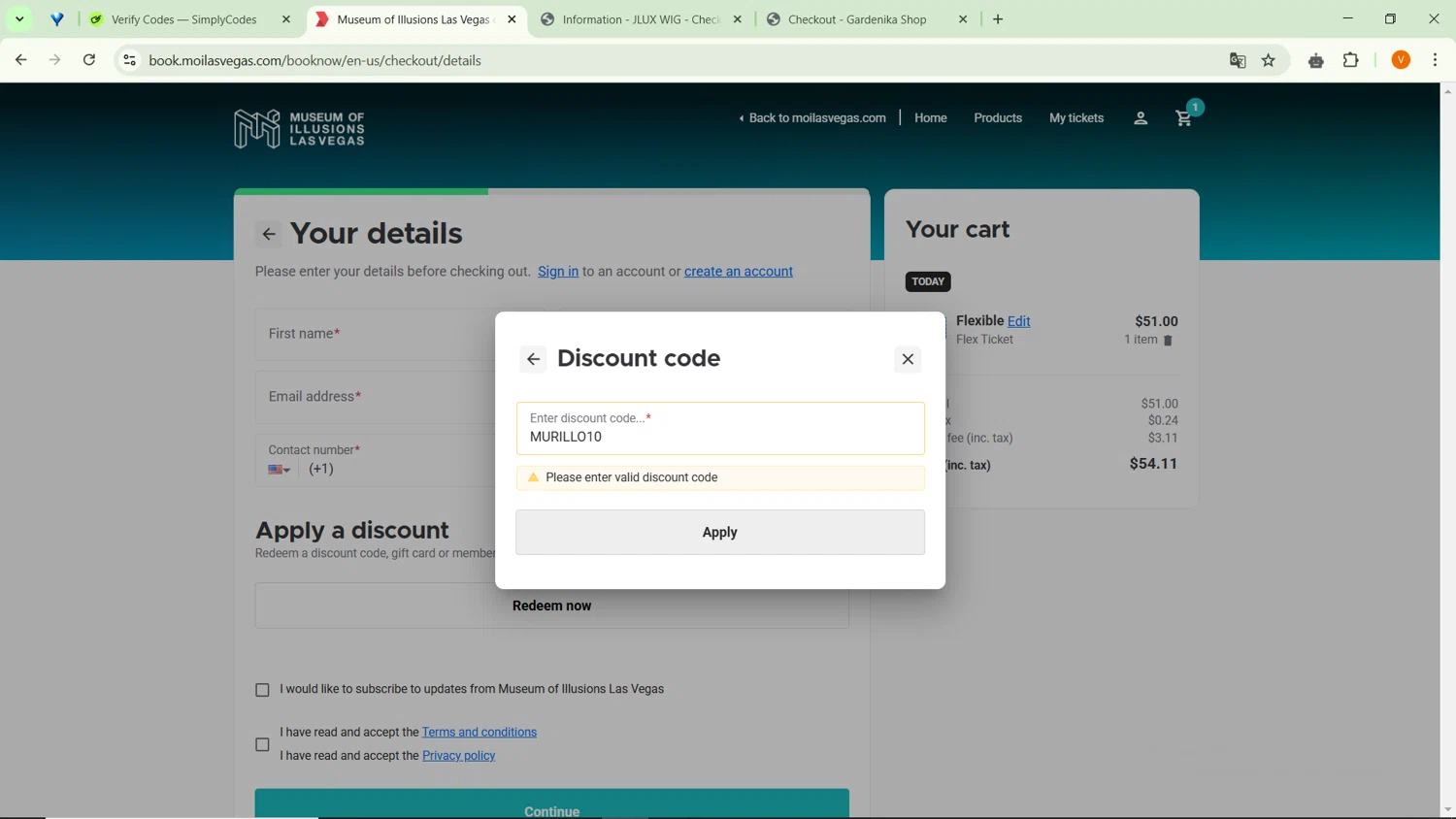Switch to the Verify Codes — SimplyCodes tab
The height and width of the screenshot is (819, 1456).
coord(184,19)
